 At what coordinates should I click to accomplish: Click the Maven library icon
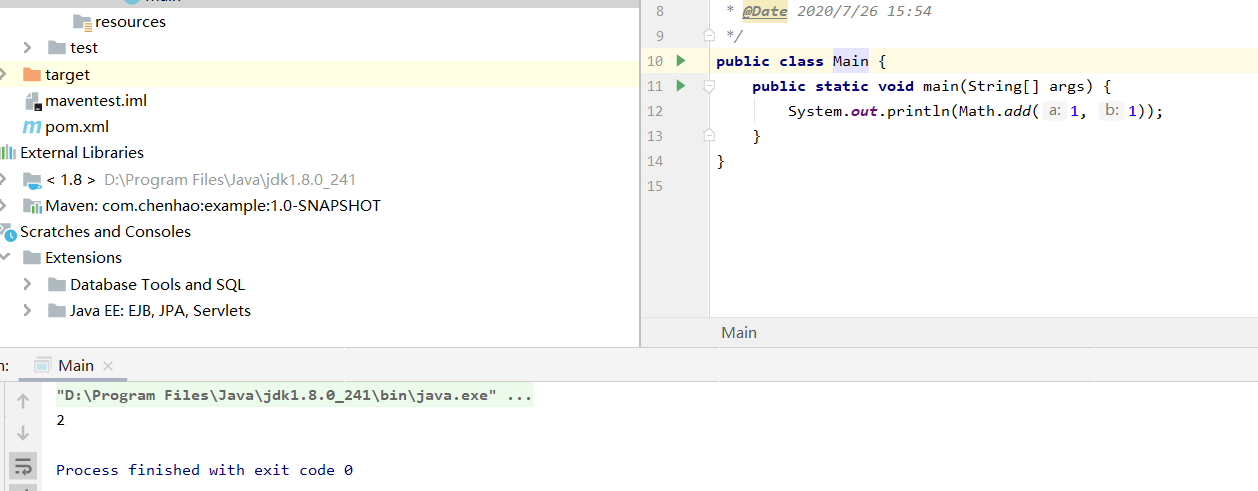coord(31,206)
